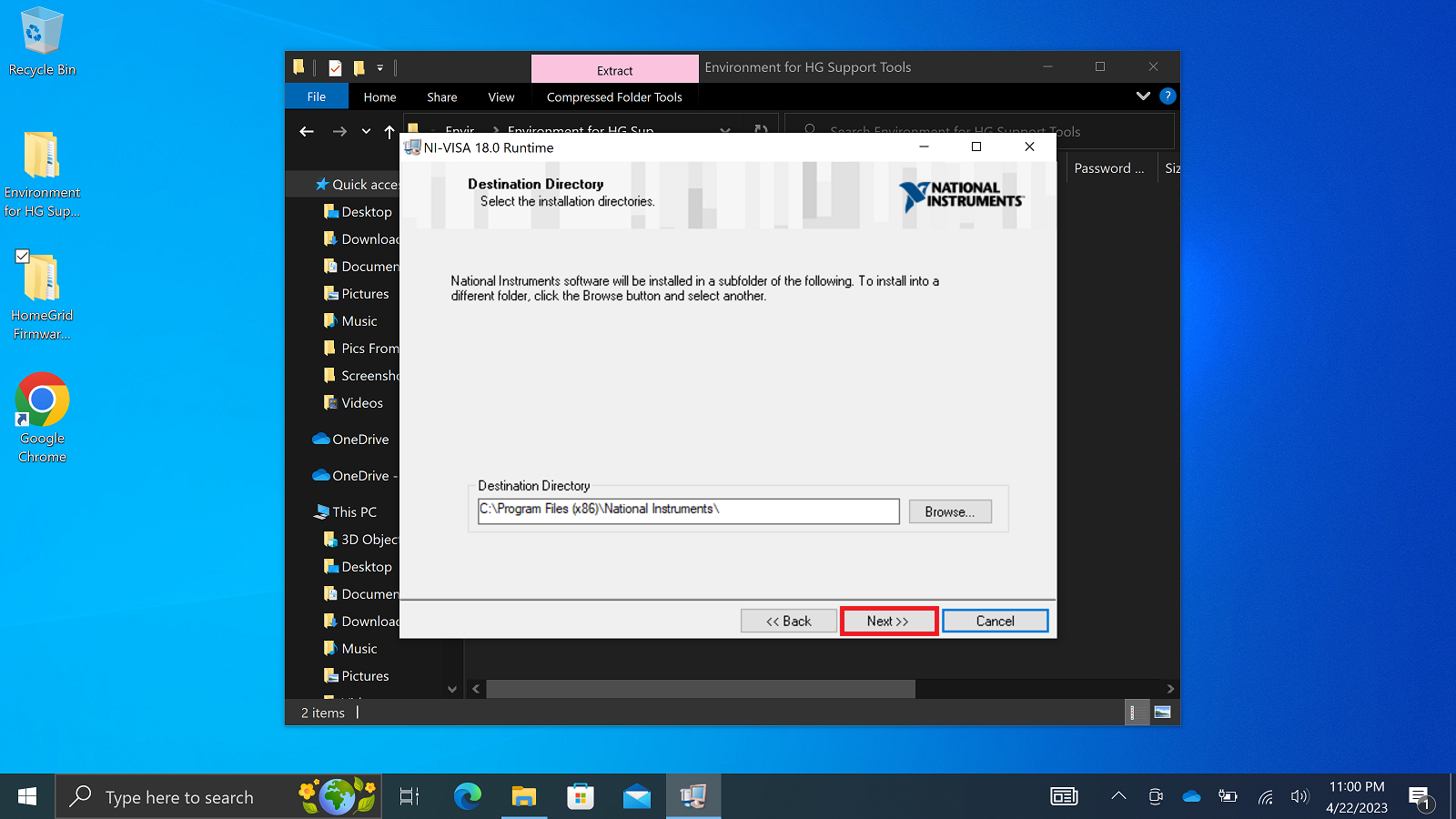
Task: Click the battery tray icon
Action: pos(1228,796)
